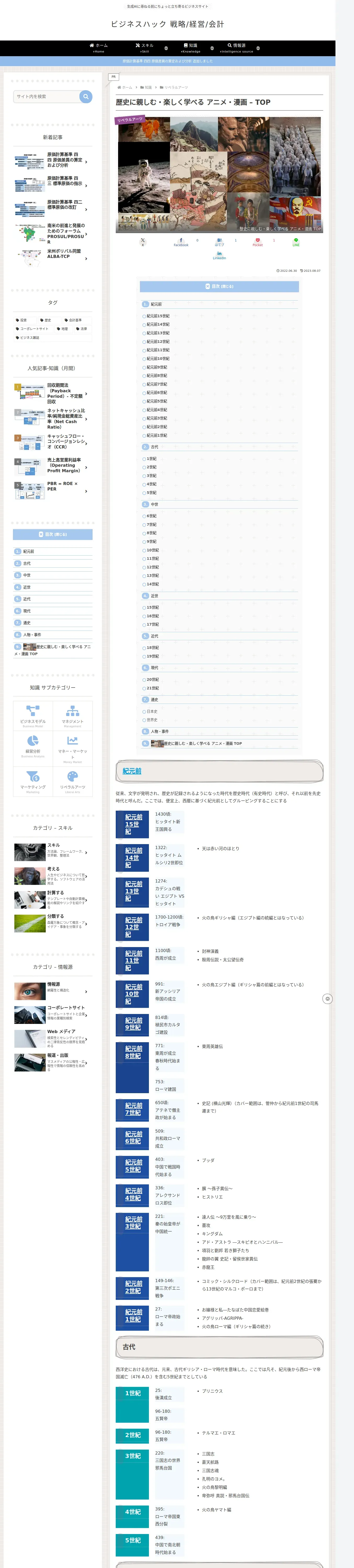Open the 情報源 (Intelligence source) navigation item
Screen dimensions: 354x1568
(x=237, y=48)
